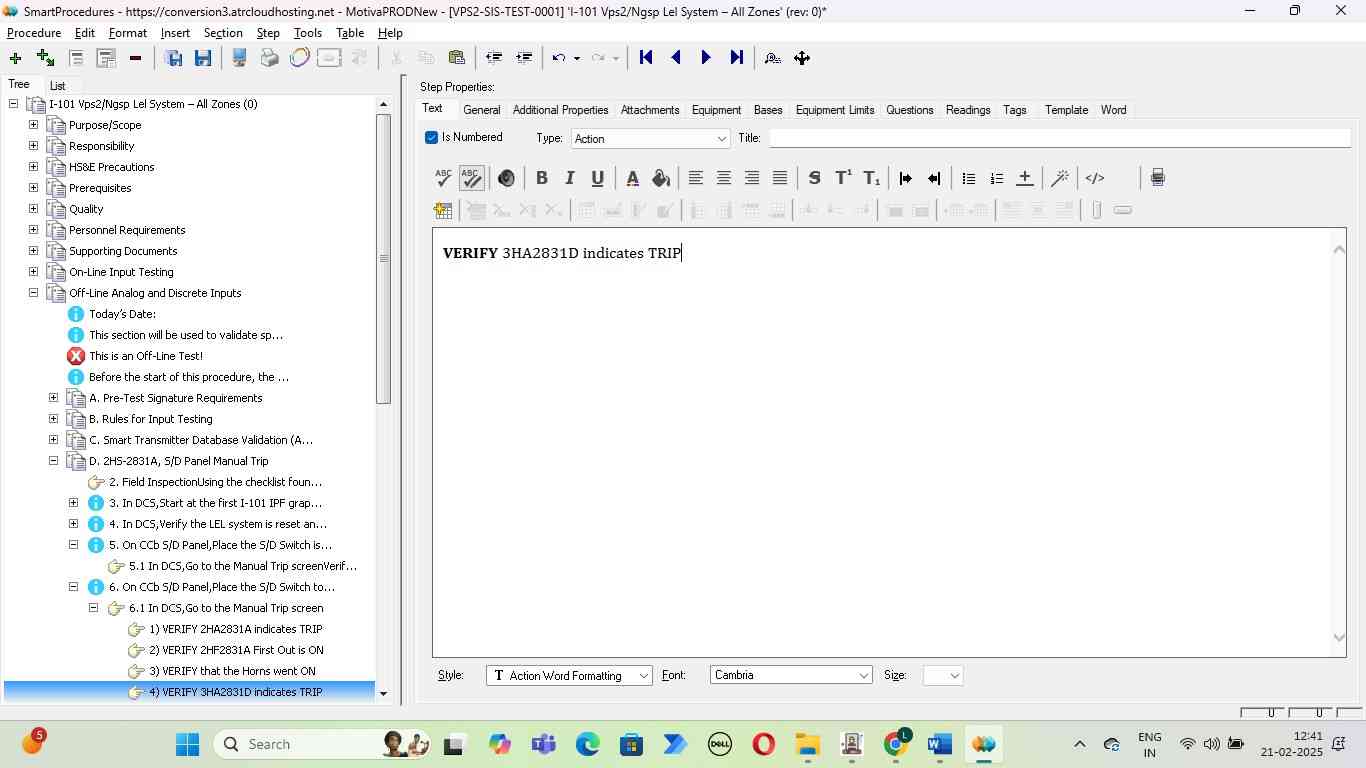
Task: Align text left in editor toolbar
Action: (x=696, y=178)
